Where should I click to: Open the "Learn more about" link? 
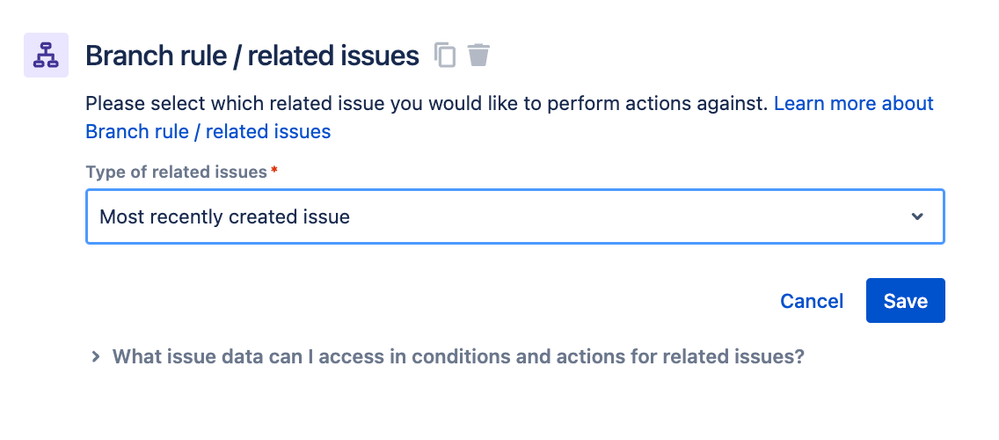[x=853, y=103]
